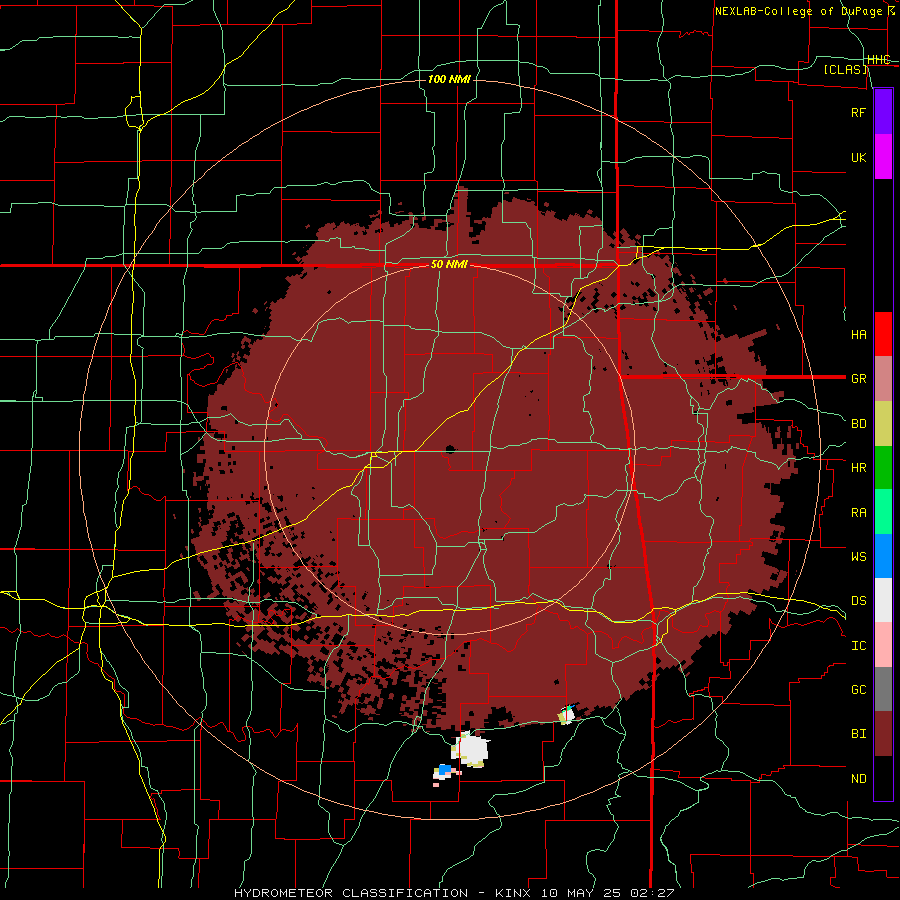
Task: Click the DS legend label
Action: point(858,601)
